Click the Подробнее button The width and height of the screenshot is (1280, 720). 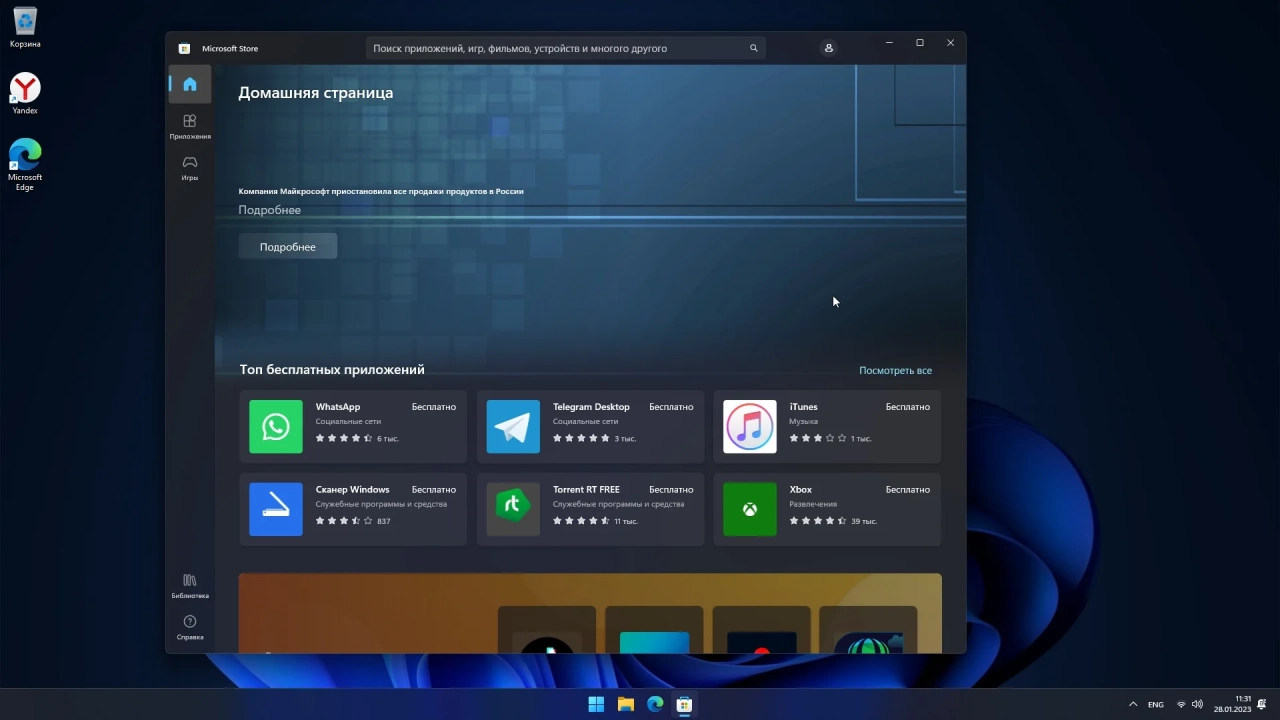[x=288, y=247]
